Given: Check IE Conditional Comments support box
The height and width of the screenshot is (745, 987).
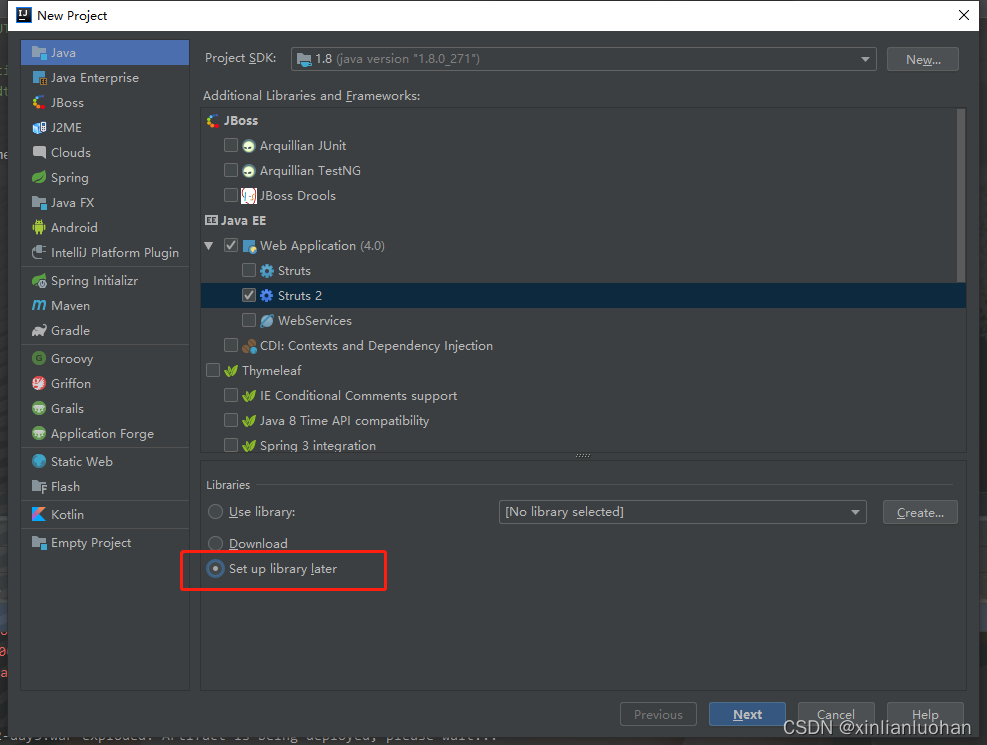Looking at the screenshot, I should (231, 395).
